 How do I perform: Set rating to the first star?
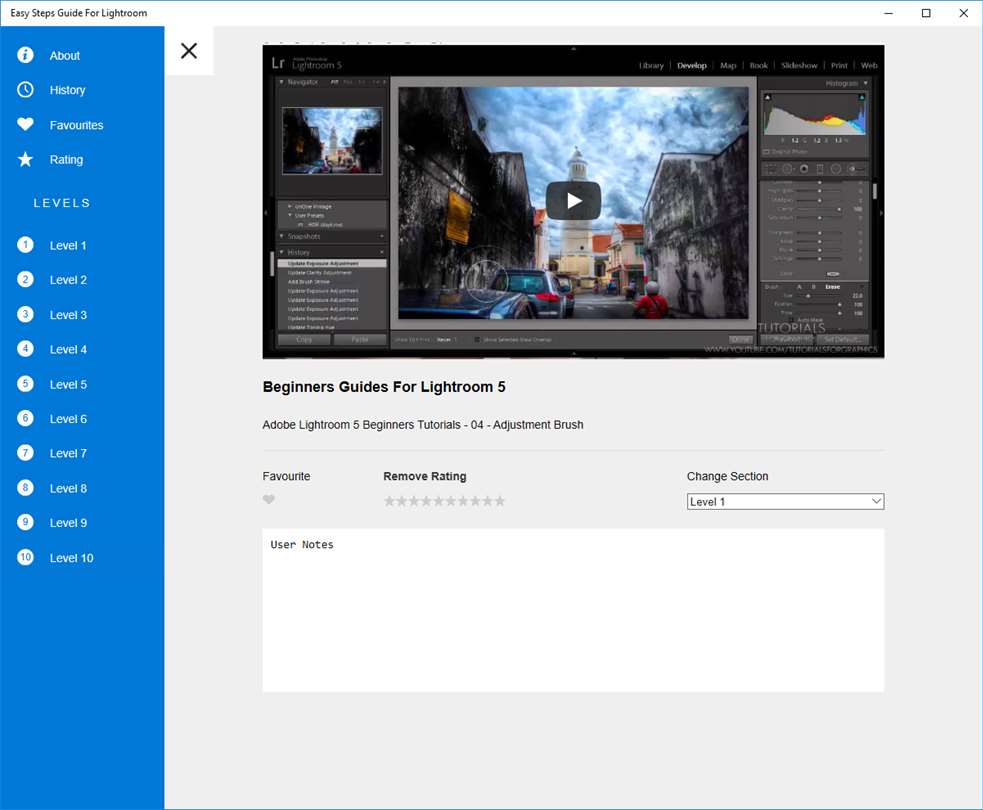coord(390,501)
